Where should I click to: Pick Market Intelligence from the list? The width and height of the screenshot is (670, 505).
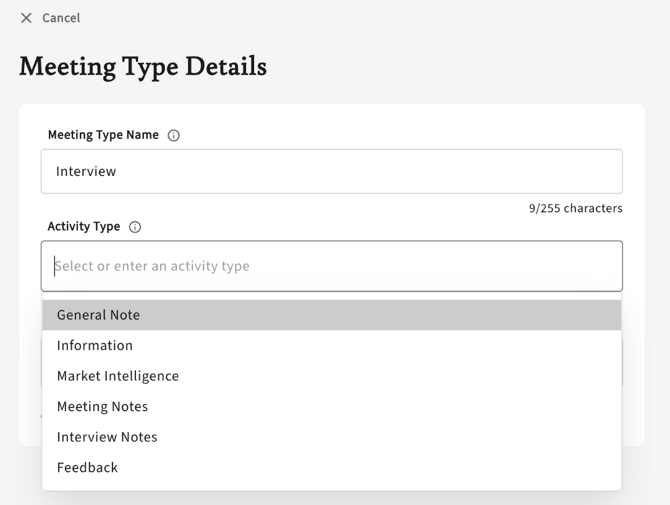(x=118, y=376)
